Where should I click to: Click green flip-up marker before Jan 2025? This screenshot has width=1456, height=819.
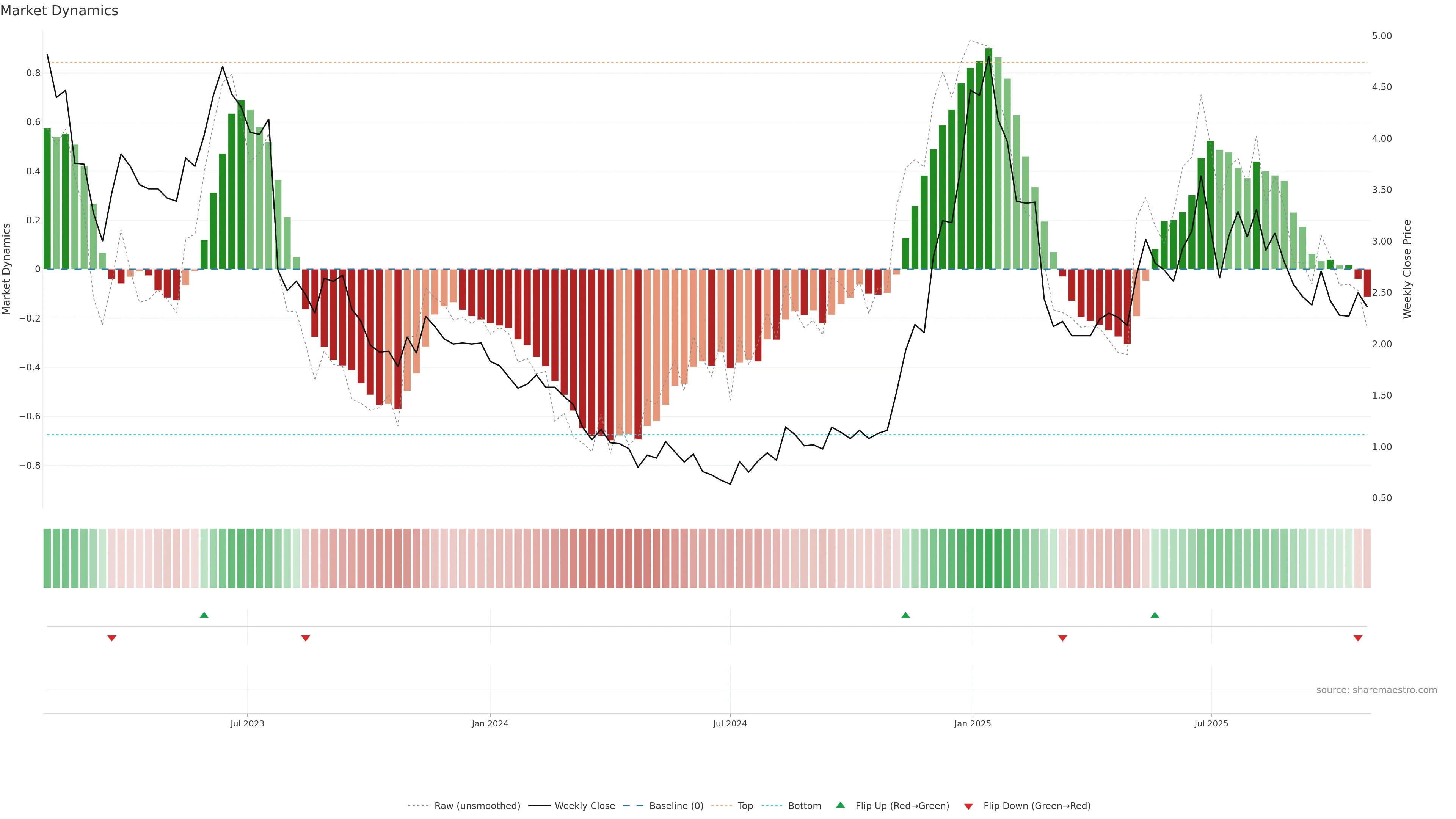[x=905, y=615]
